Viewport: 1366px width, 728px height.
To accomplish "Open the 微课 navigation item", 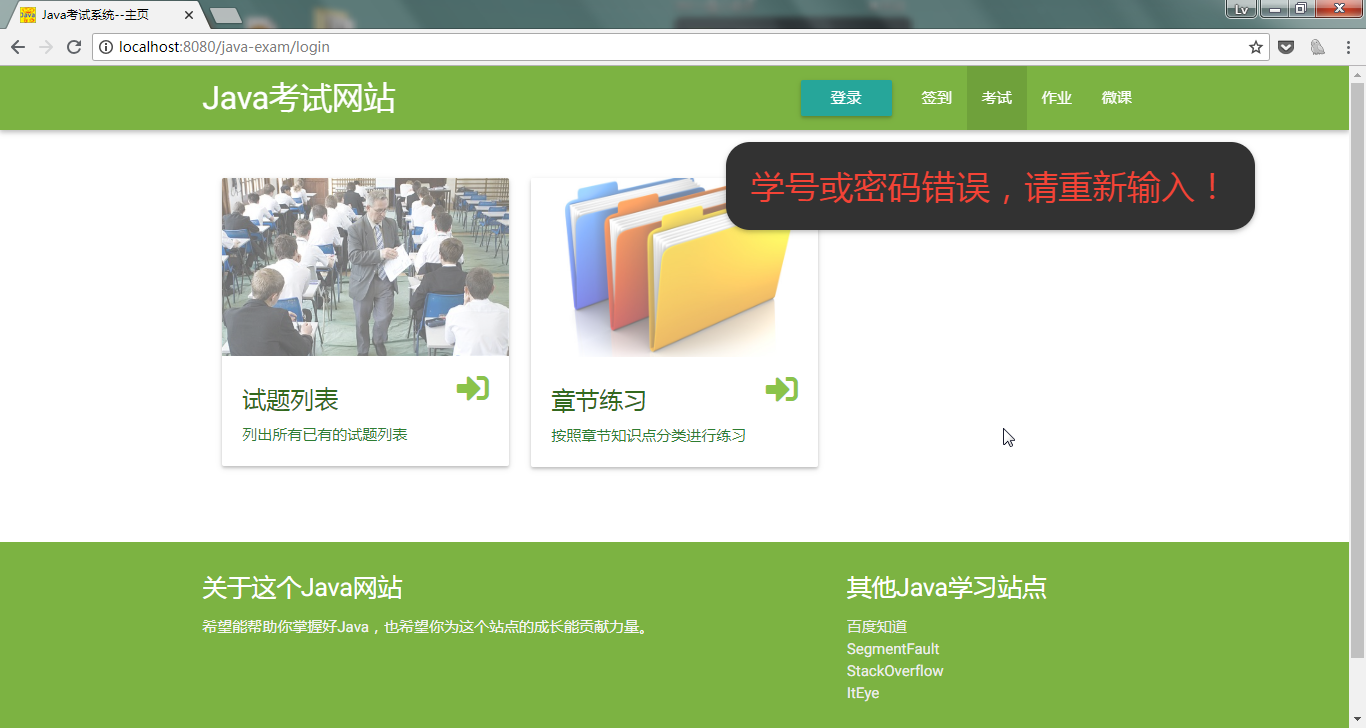I will (1116, 98).
